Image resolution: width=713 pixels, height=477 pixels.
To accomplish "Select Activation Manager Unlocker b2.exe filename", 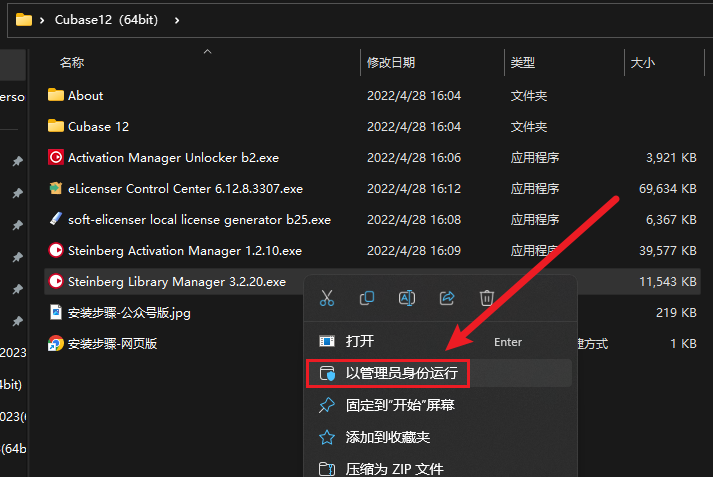I will click(x=173, y=158).
